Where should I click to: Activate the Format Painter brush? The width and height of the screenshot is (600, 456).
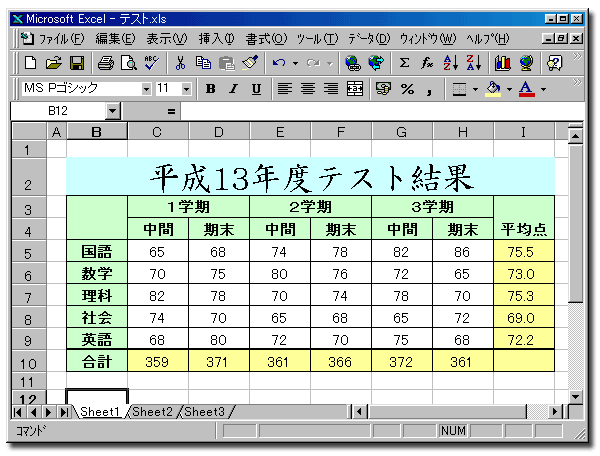click(250, 63)
